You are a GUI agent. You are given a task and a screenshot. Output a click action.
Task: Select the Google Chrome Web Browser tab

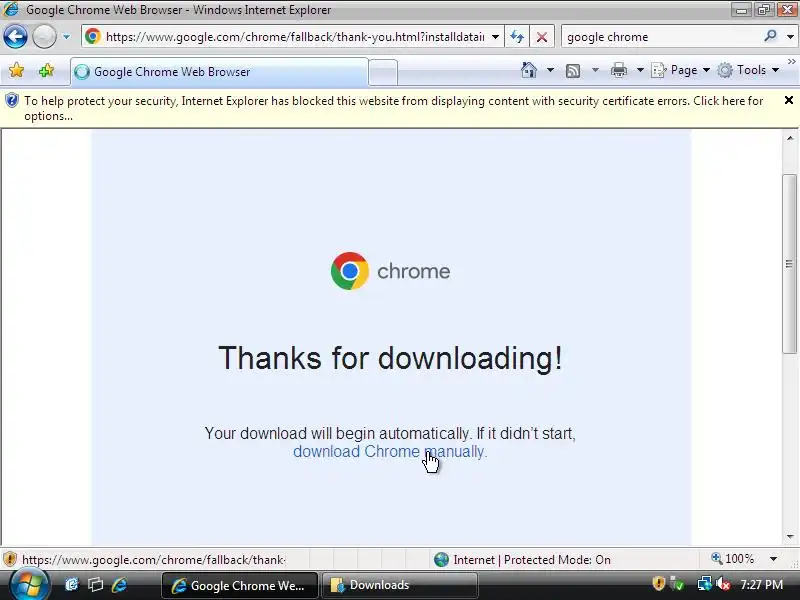(x=219, y=72)
